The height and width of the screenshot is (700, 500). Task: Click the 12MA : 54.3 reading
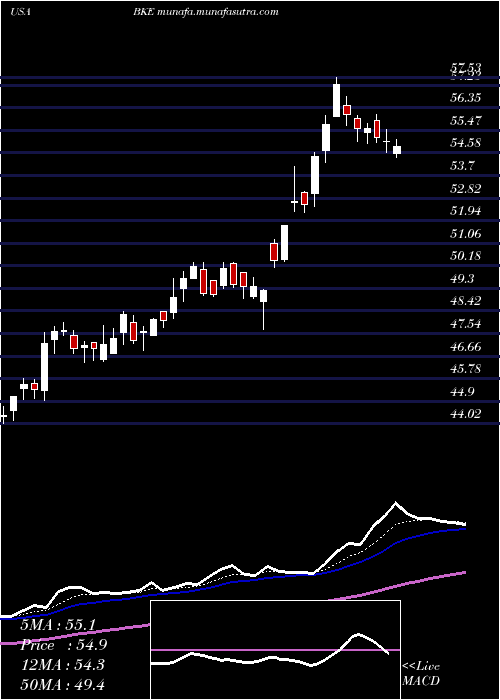click(x=63, y=665)
